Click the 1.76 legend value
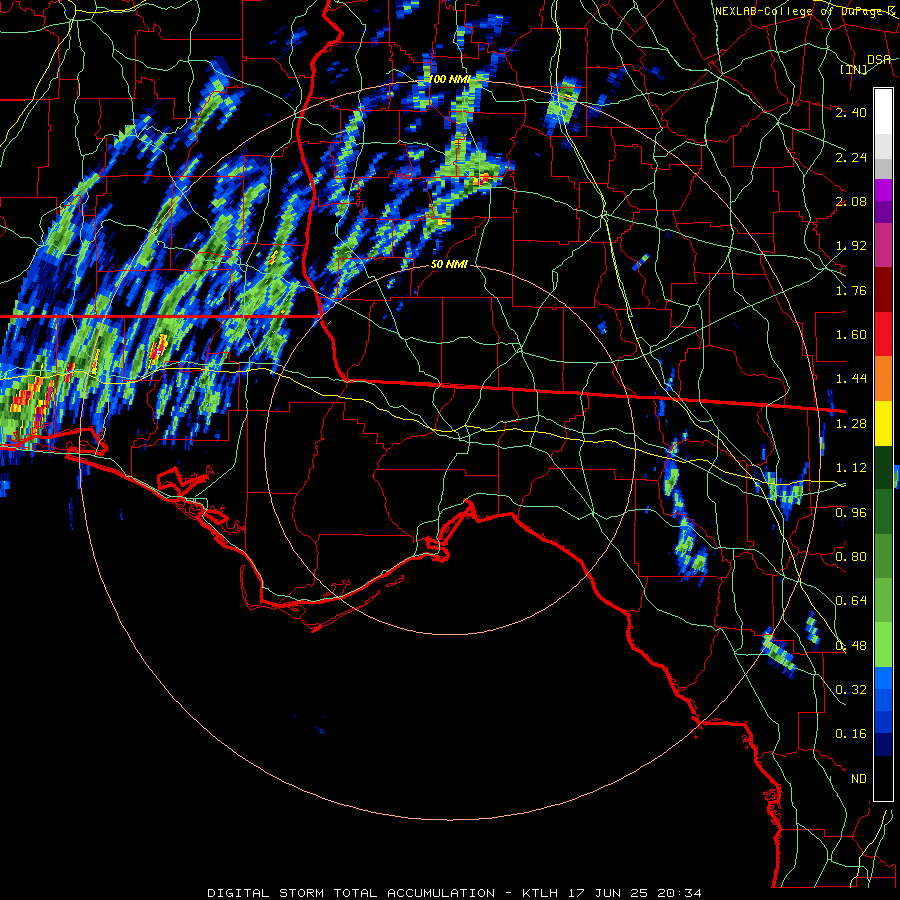This screenshot has height=900, width=900. click(x=851, y=290)
